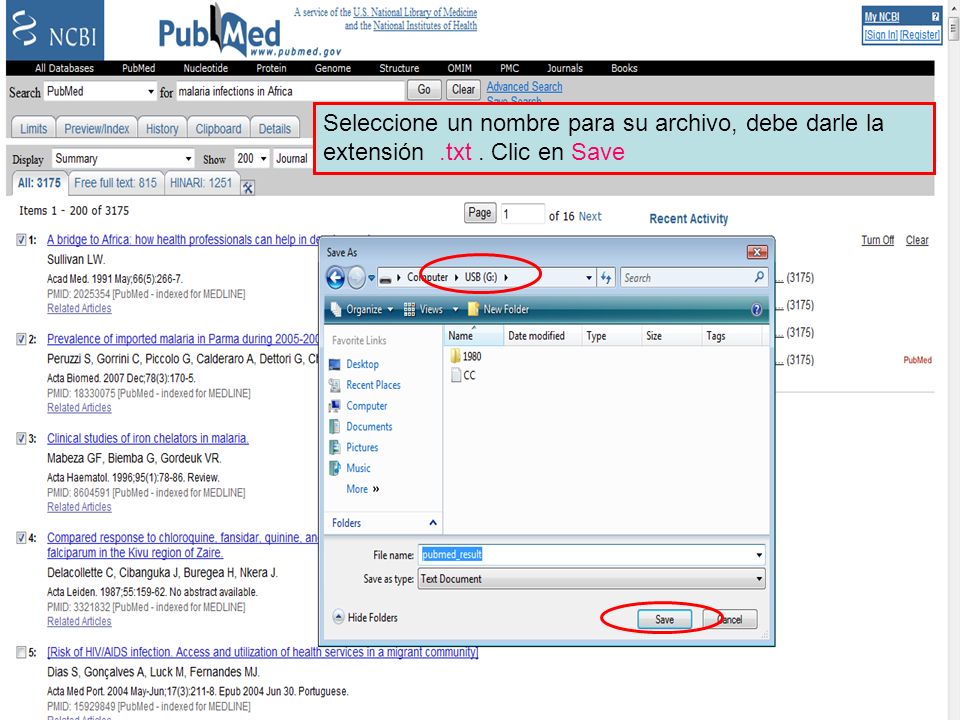Open help via the question mark icon
This screenshot has width=960, height=720.
[756, 310]
